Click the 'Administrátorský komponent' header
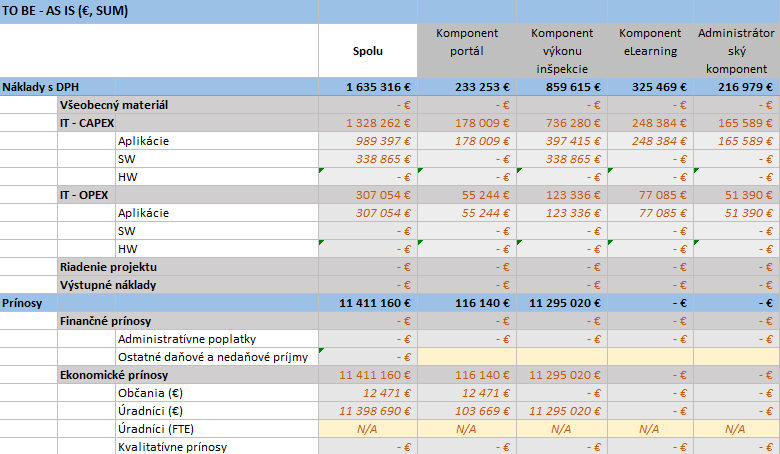 click(736, 51)
